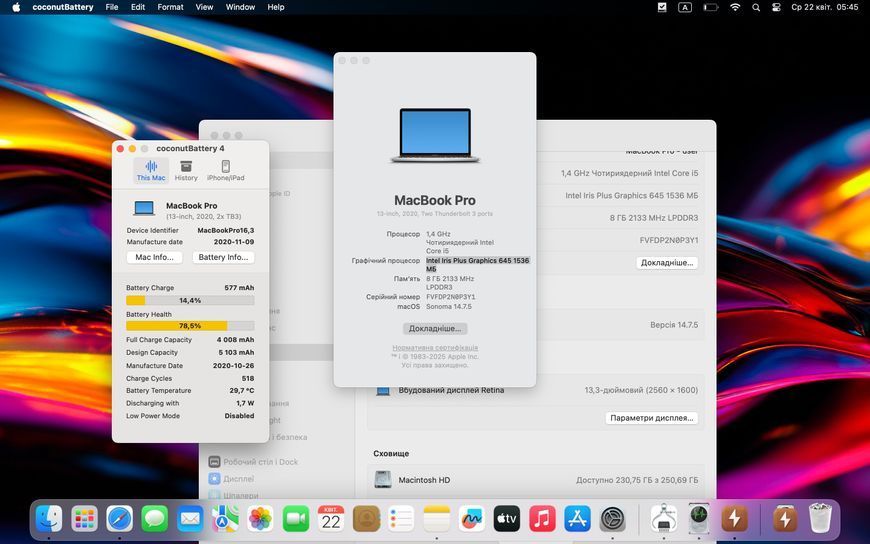The image size is (870, 544).
Task: Open the Window menu
Action: (x=240, y=7)
